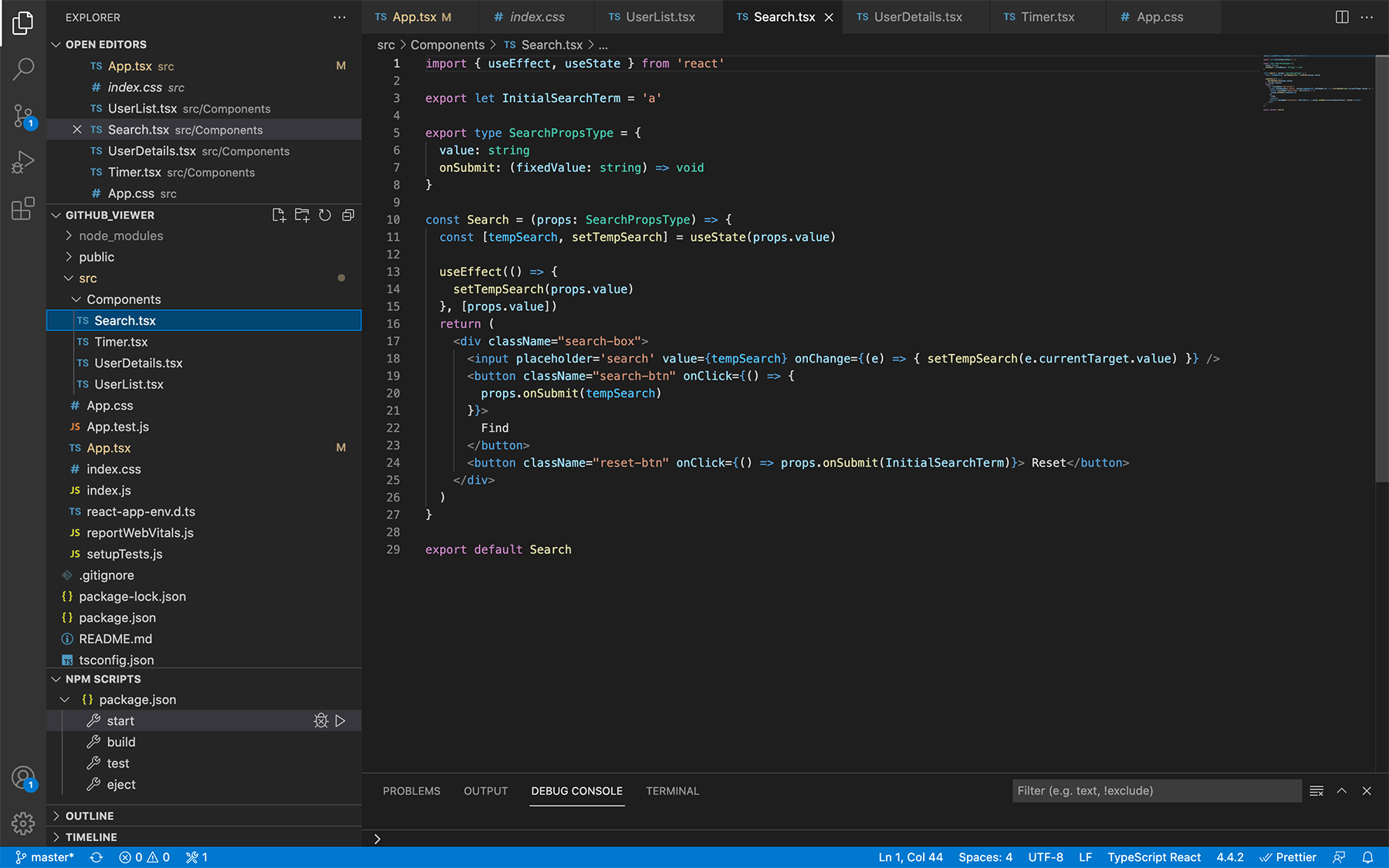Viewport: 1389px width, 868px height.
Task: Open the Run and Debug view
Action: point(23,162)
